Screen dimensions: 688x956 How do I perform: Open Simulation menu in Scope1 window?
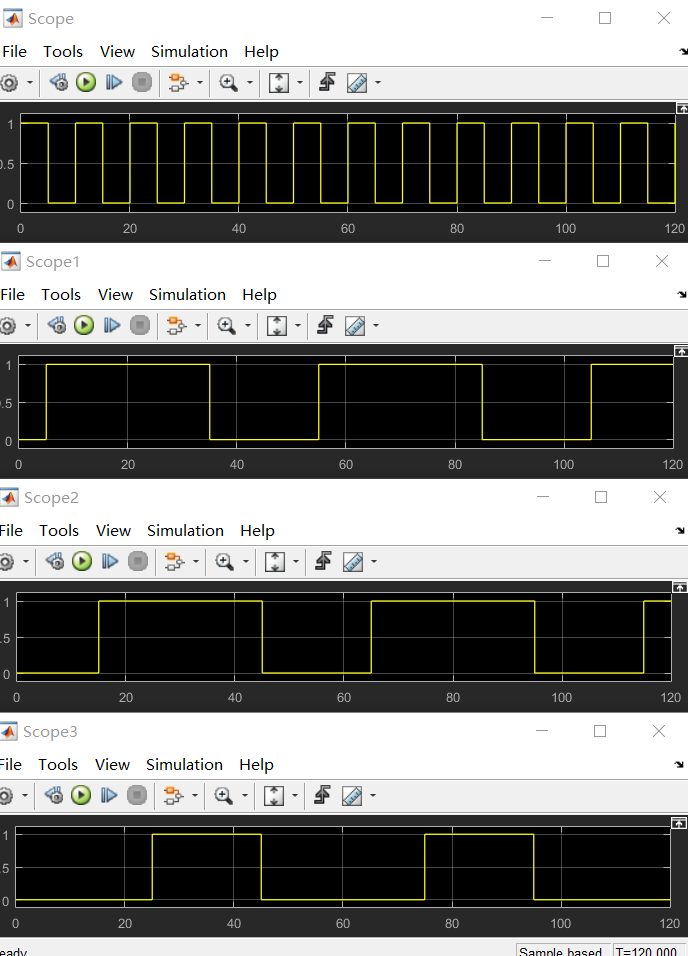(187, 294)
